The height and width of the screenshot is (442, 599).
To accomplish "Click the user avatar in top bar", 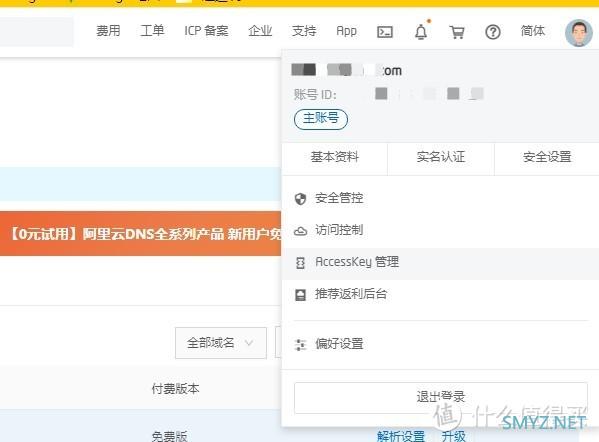I will click(x=579, y=33).
